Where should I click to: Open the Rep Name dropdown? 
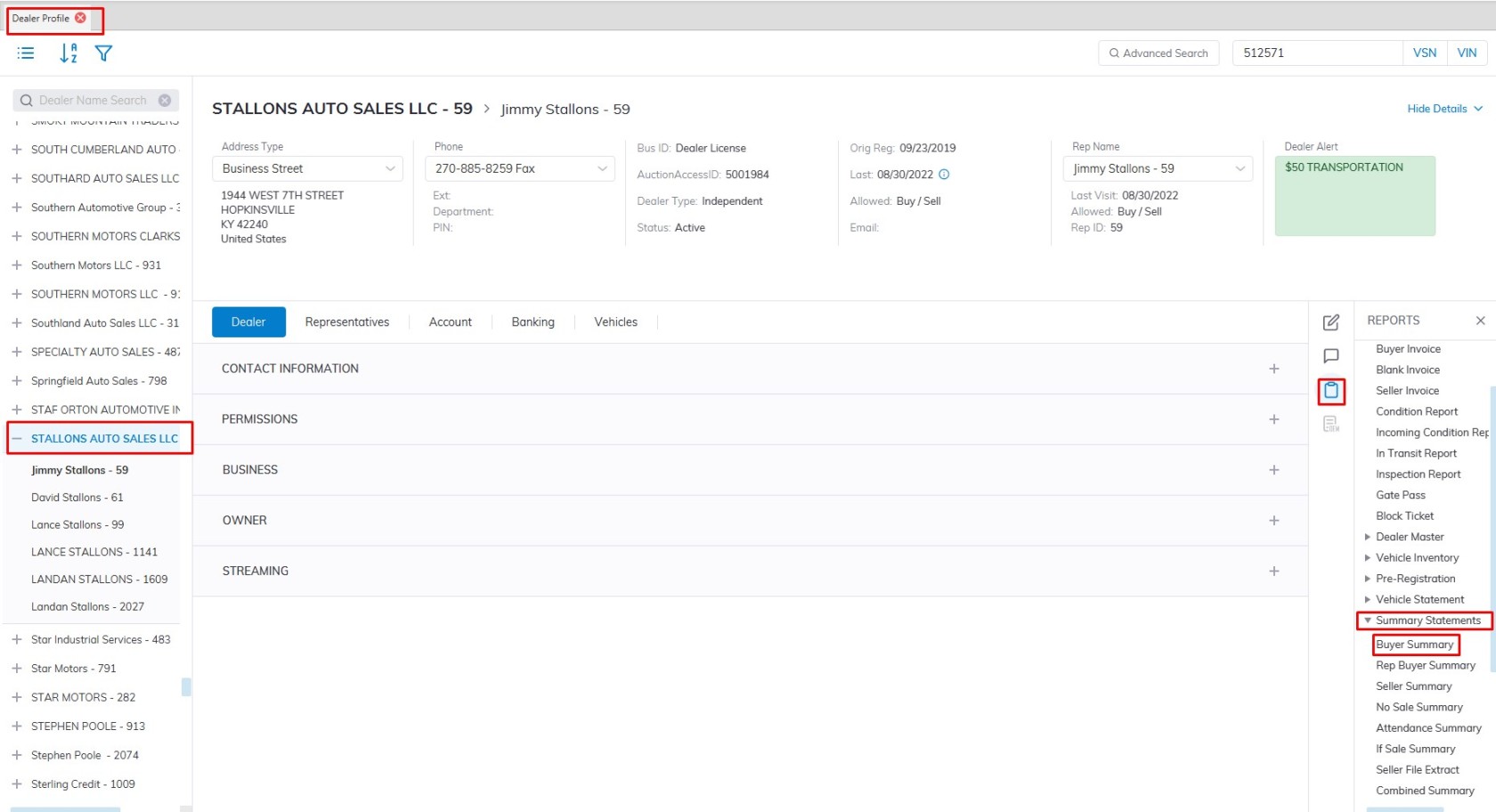pyautogui.click(x=1157, y=168)
